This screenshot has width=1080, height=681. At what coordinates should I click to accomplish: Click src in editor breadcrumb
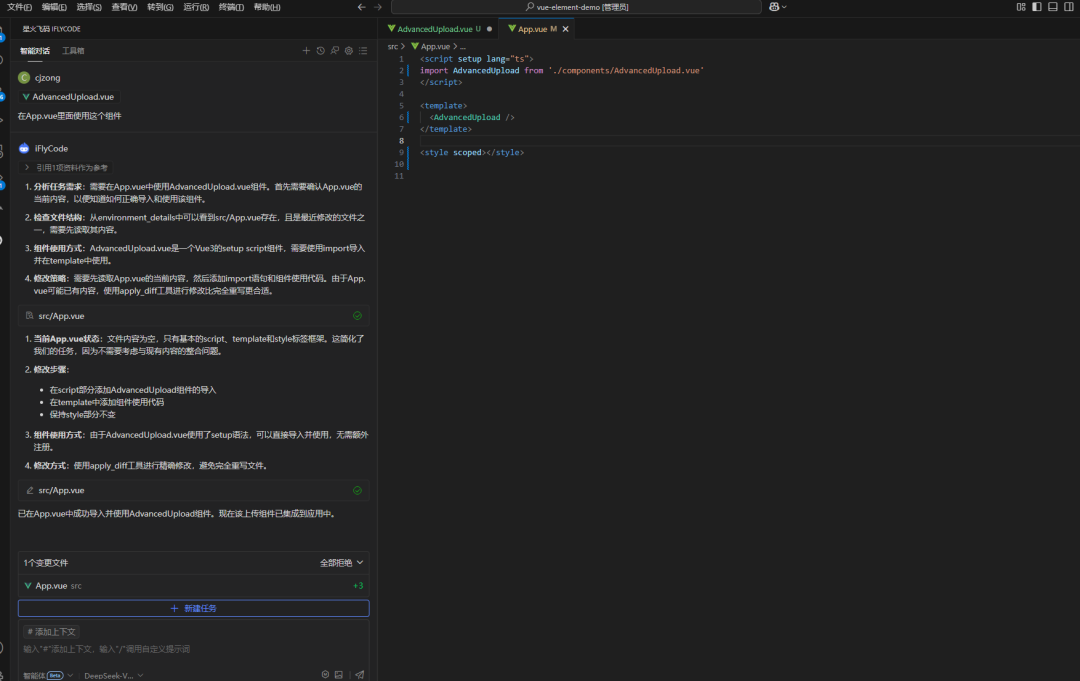pos(393,47)
